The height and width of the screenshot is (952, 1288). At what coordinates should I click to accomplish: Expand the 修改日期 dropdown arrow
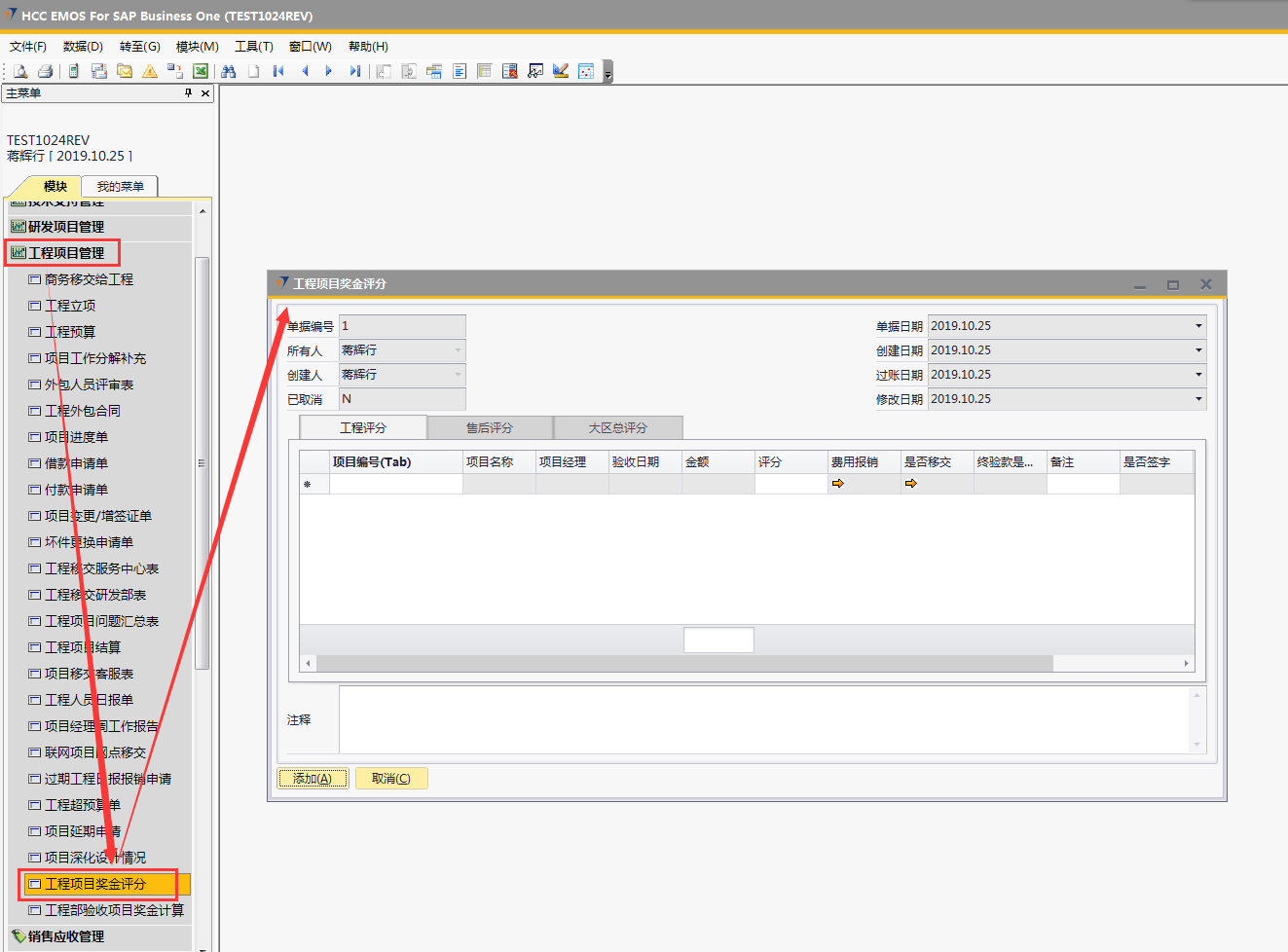[1198, 399]
